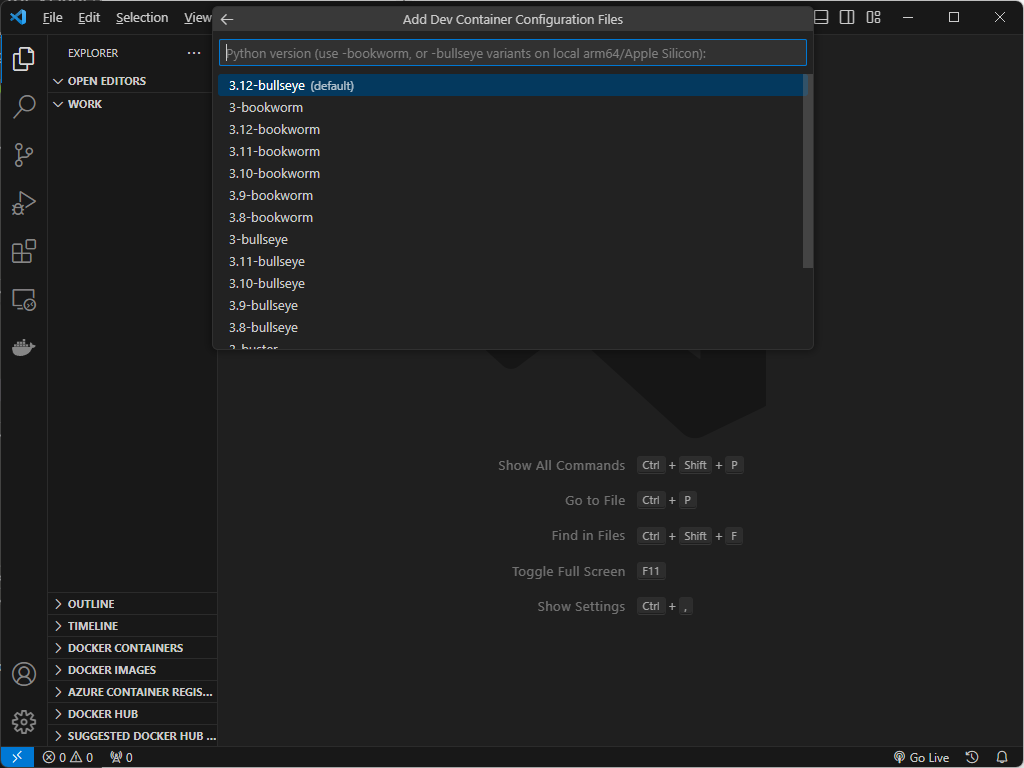Expand the Outline section
Screen dimensions: 1024x768
click(x=133, y=604)
